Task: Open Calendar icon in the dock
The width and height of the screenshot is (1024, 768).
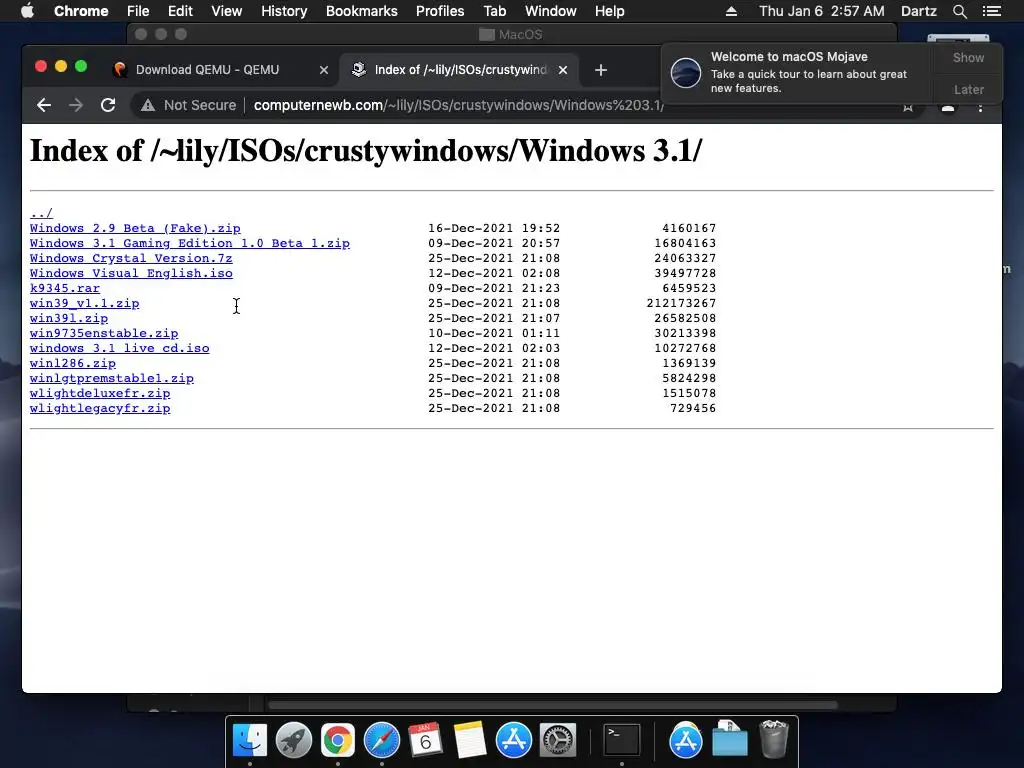Action: (x=425, y=740)
